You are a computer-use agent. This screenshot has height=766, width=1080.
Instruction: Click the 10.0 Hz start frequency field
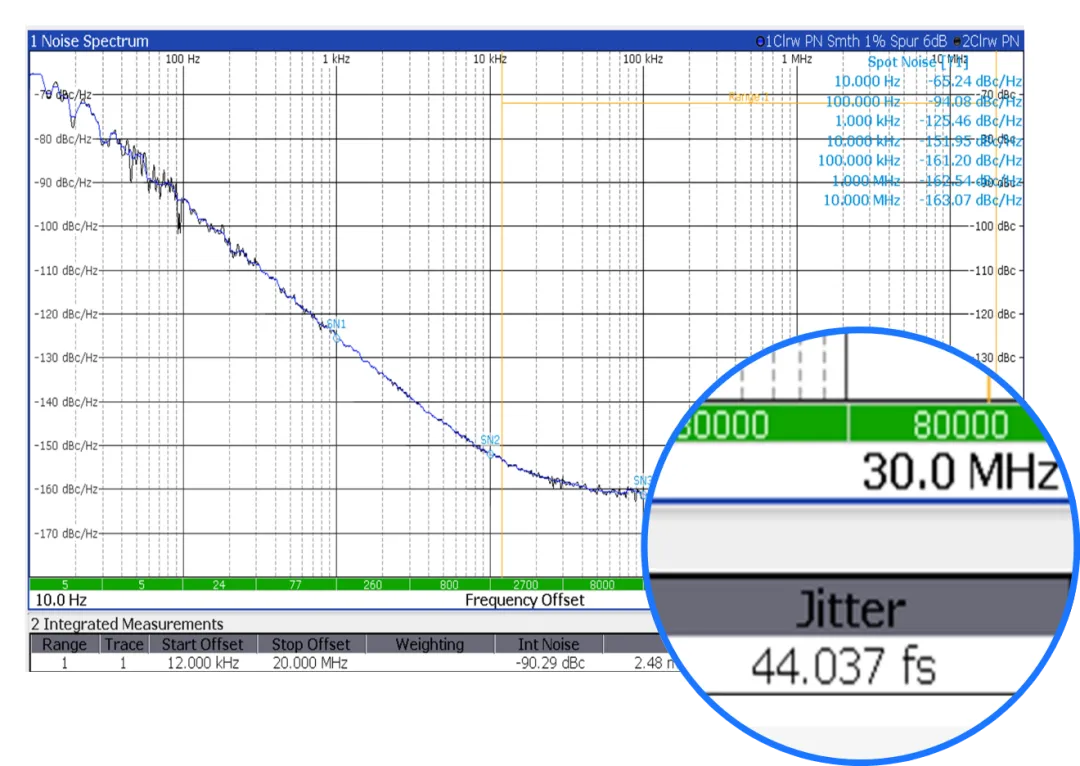click(61, 600)
